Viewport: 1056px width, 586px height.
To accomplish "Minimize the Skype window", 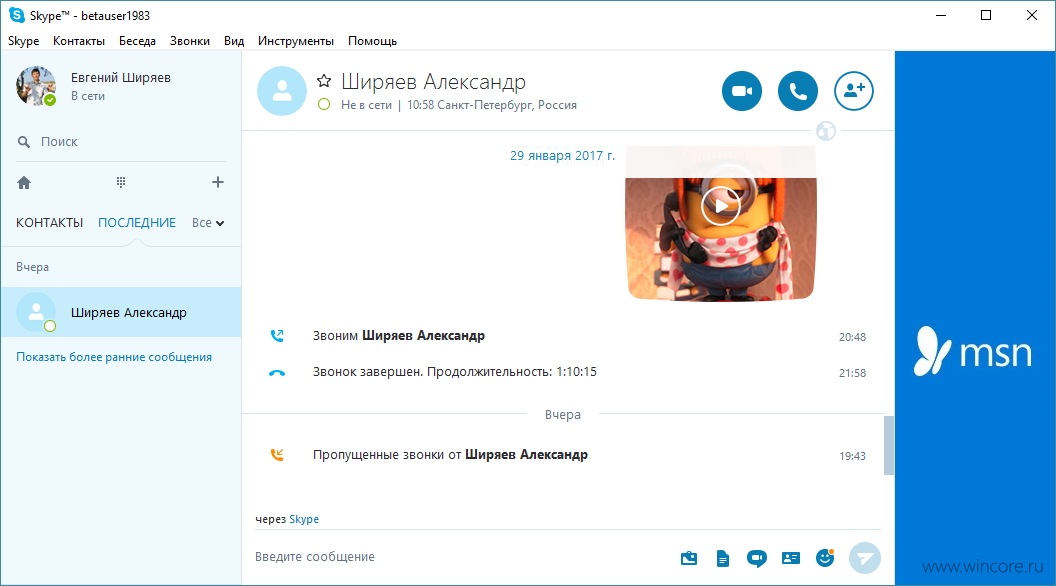I will [941, 15].
